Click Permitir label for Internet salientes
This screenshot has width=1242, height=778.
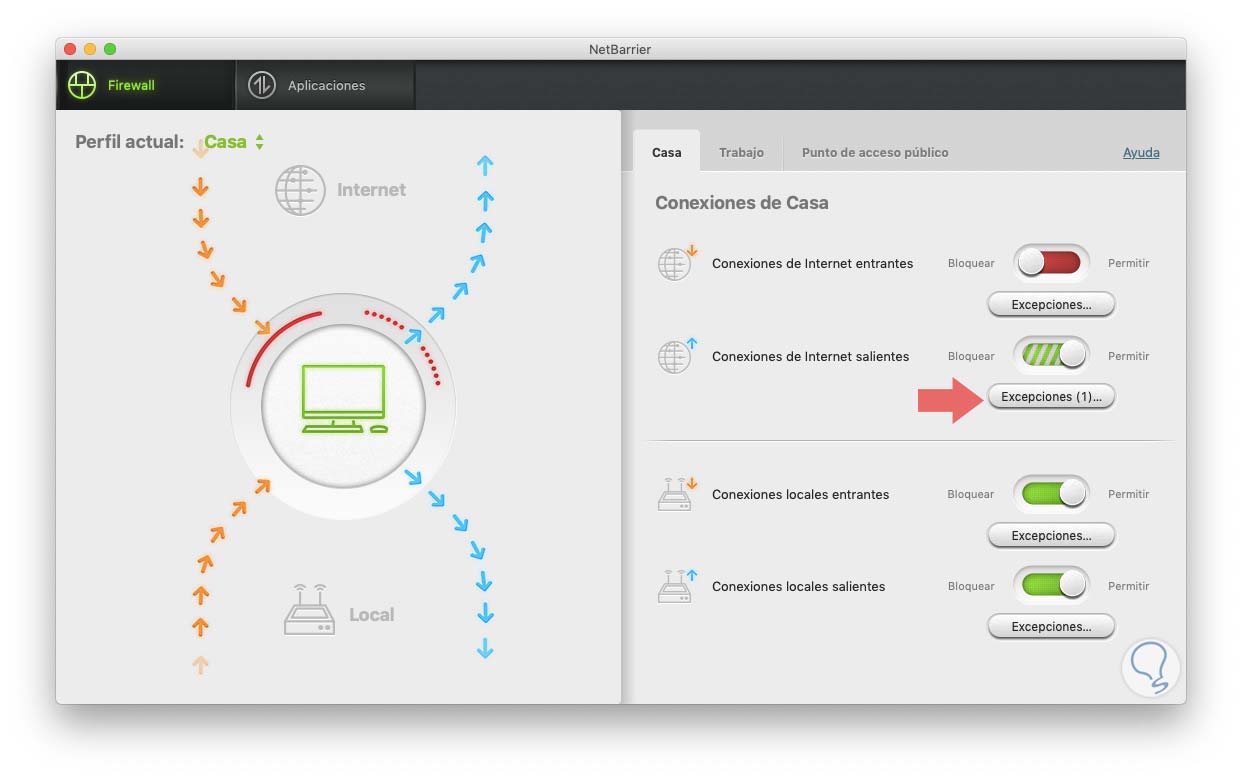1128,356
